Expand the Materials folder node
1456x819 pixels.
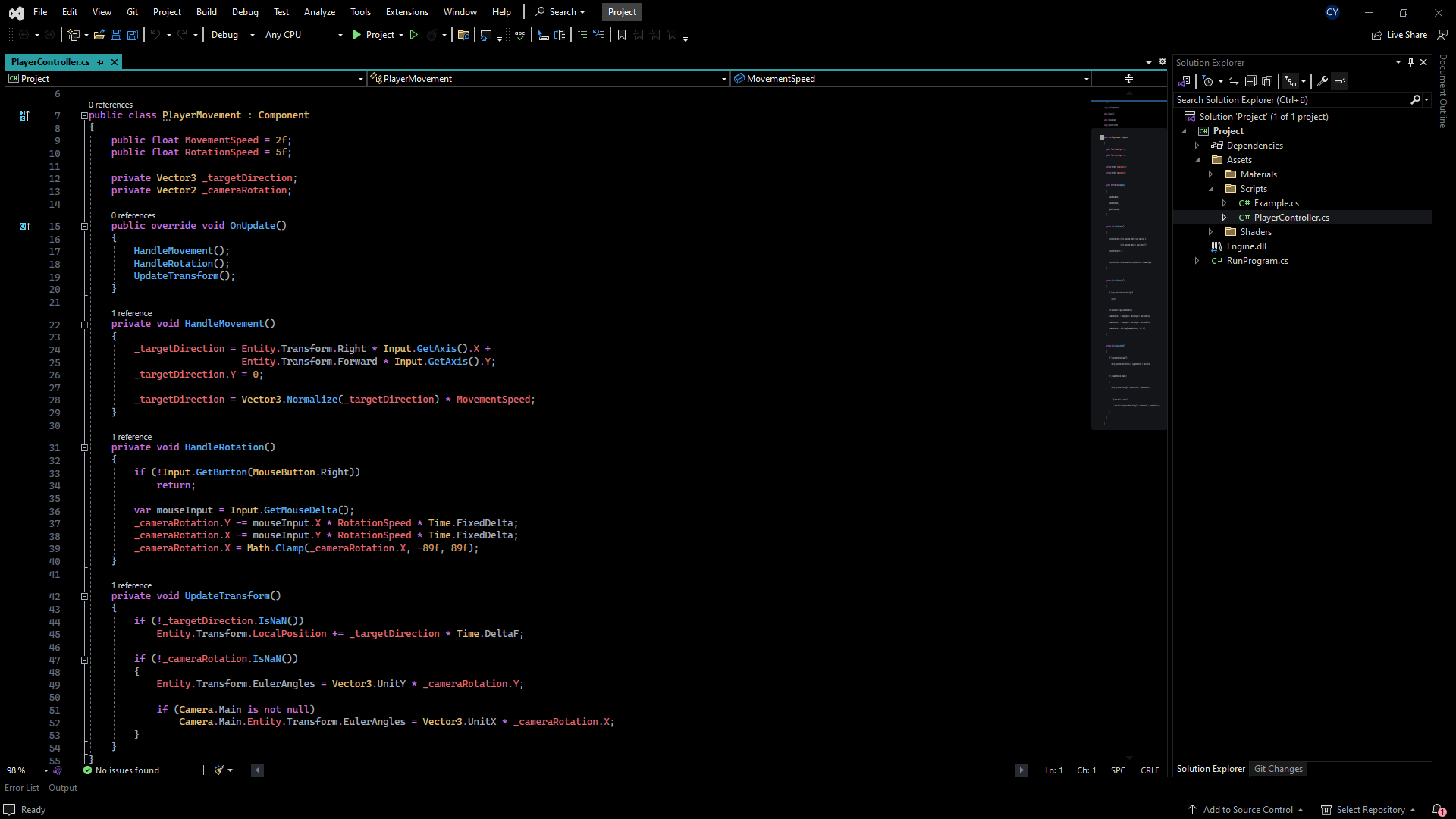coord(1211,174)
